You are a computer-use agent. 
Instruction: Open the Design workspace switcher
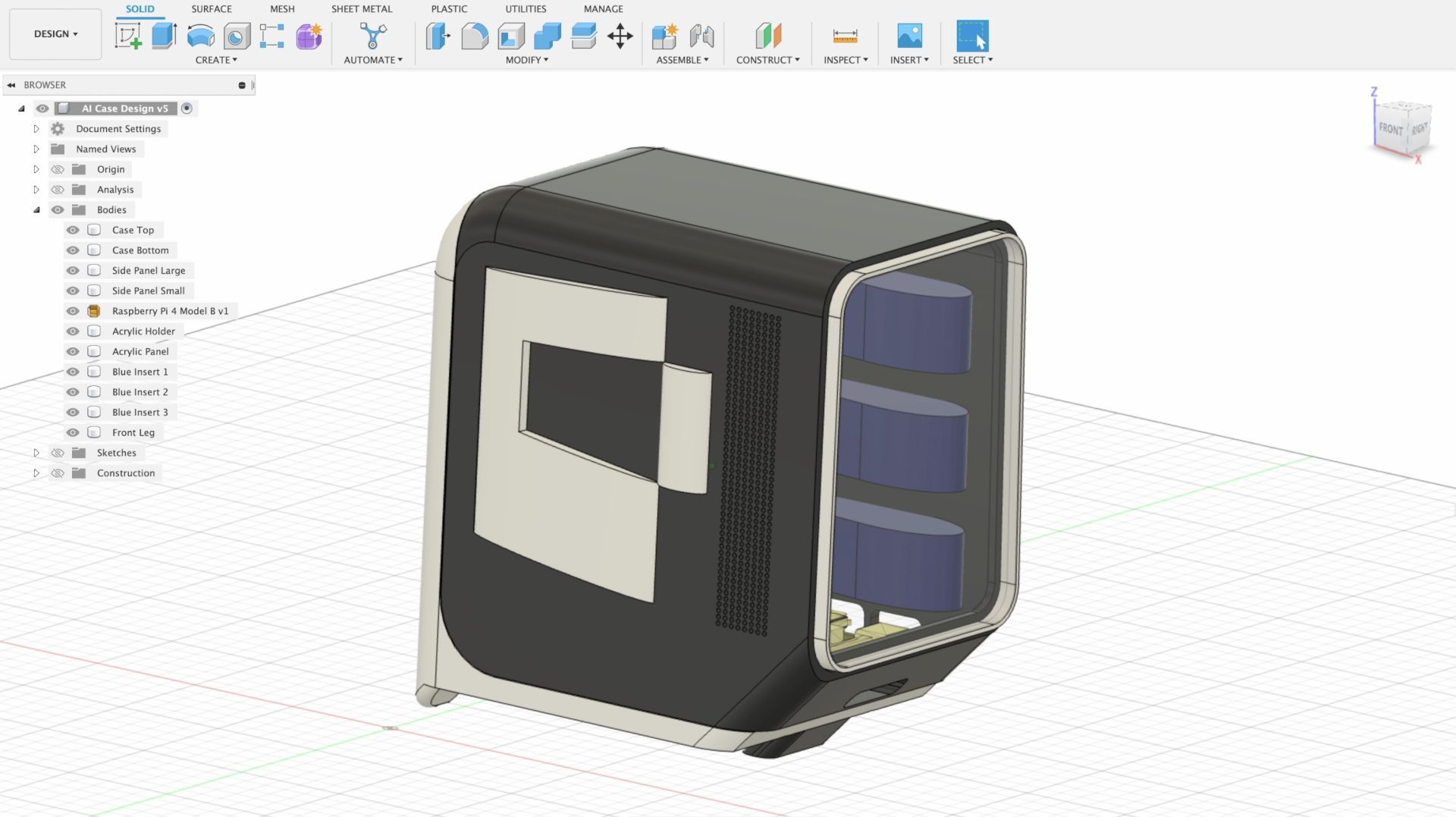tap(55, 34)
